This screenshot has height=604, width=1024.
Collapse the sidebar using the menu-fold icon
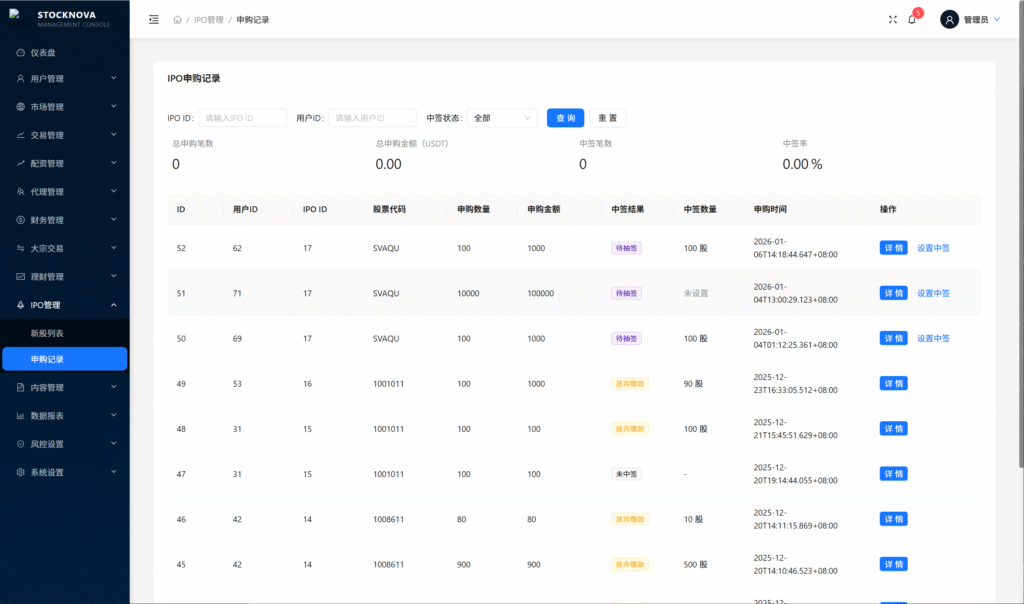coord(153,19)
